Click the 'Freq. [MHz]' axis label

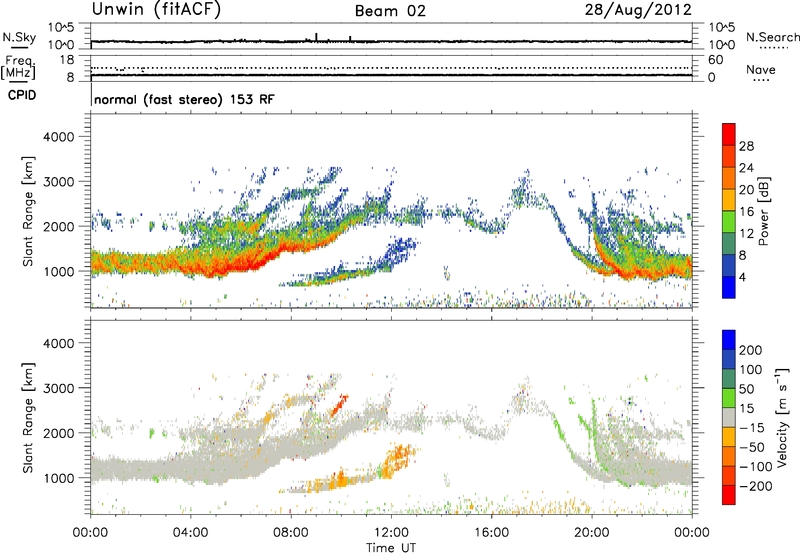(x=19, y=68)
